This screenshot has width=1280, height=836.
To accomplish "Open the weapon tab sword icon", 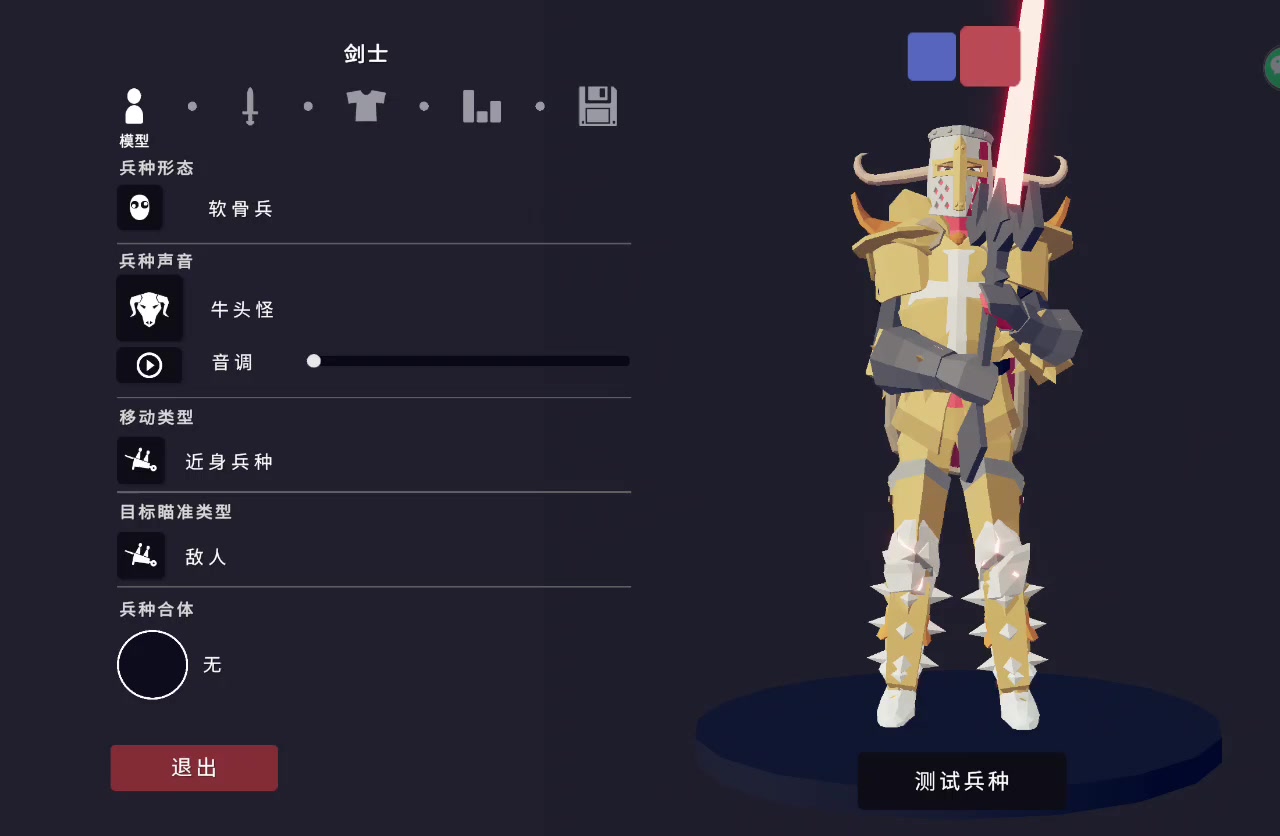I will point(250,106).
